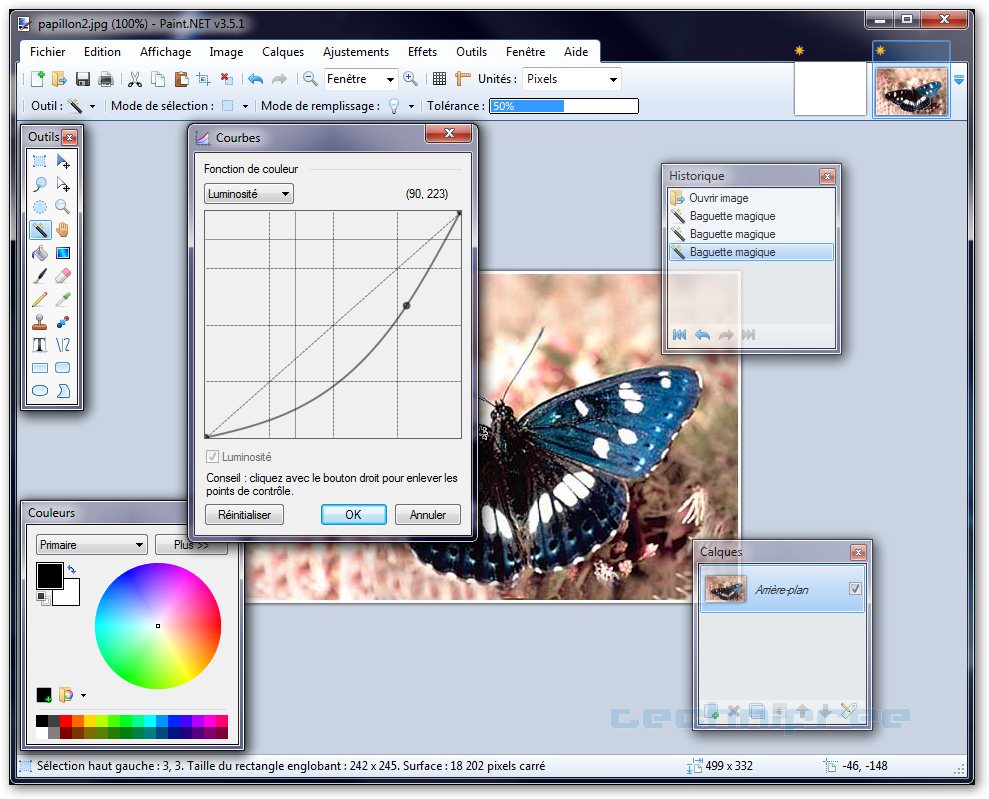Click the Crop to selection icon

click(203, 79)
